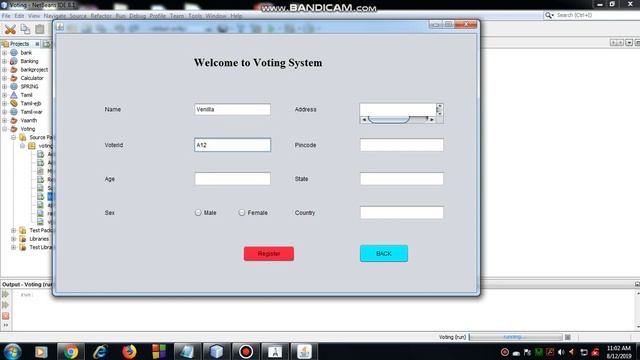Click the Re-run icon in Output panel
The image size is (640, 360).
(6, 294)
